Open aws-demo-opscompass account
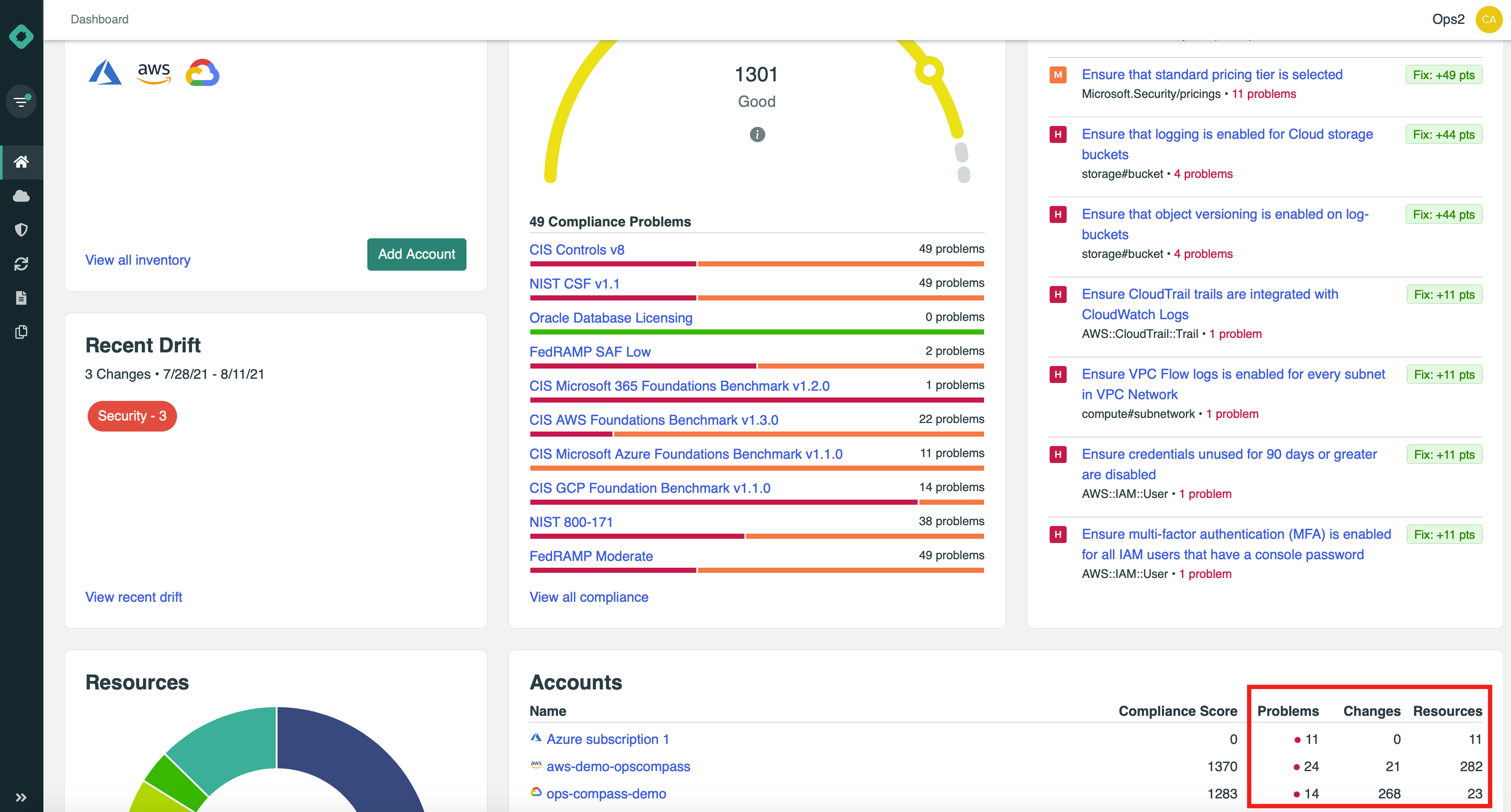Viewport: 1511px width, 812px height. (618, 766)
